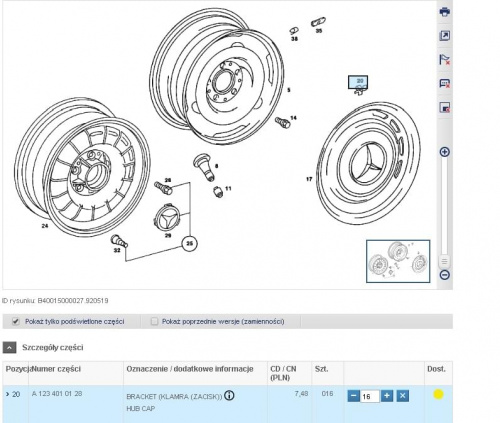Check 'Pokaż poprzednie wersje (zamienności)' checkbox

154,321
